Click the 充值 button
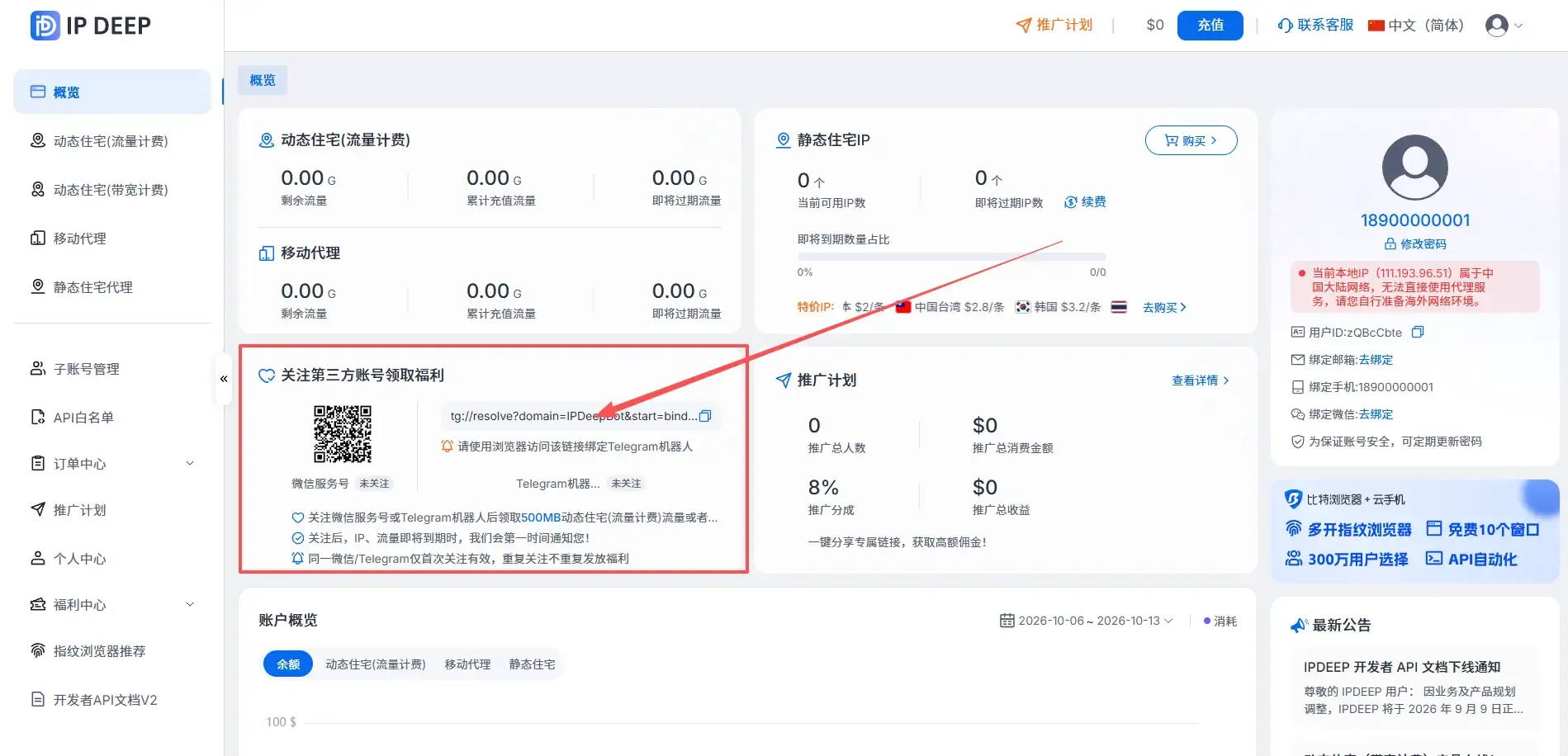1568x756 pixels. [x=1210, y=25]
